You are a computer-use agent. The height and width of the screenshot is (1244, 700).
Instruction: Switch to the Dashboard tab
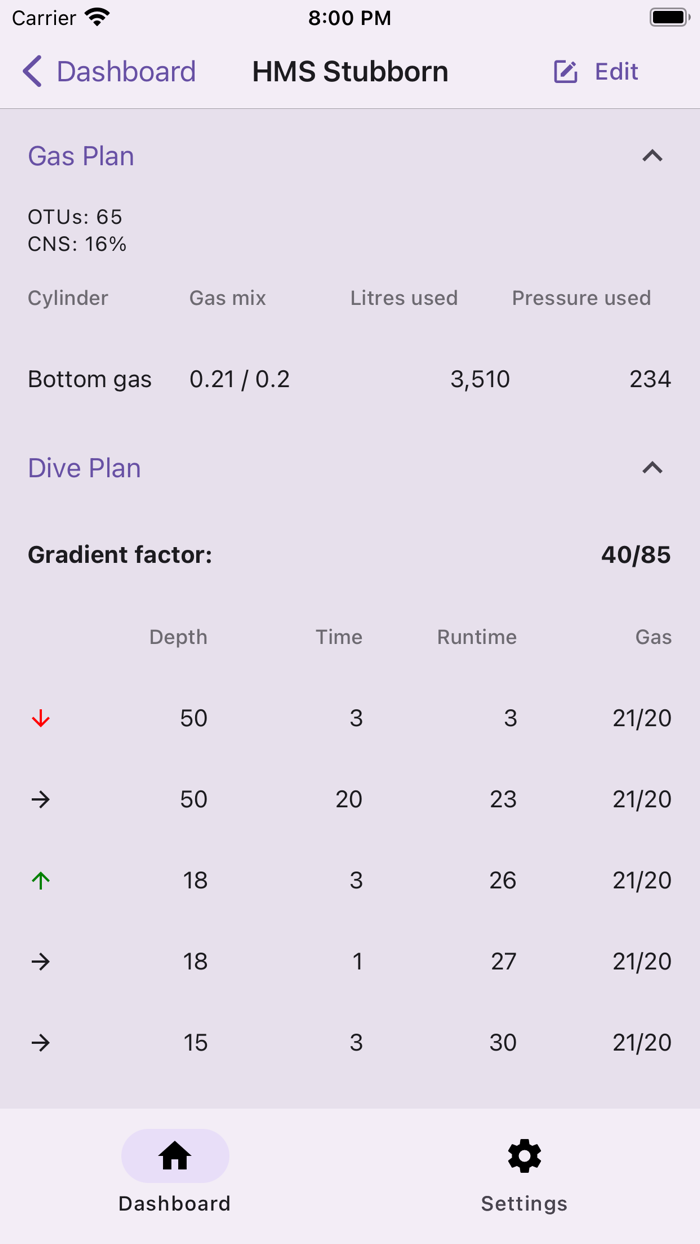coord(175,1175)
